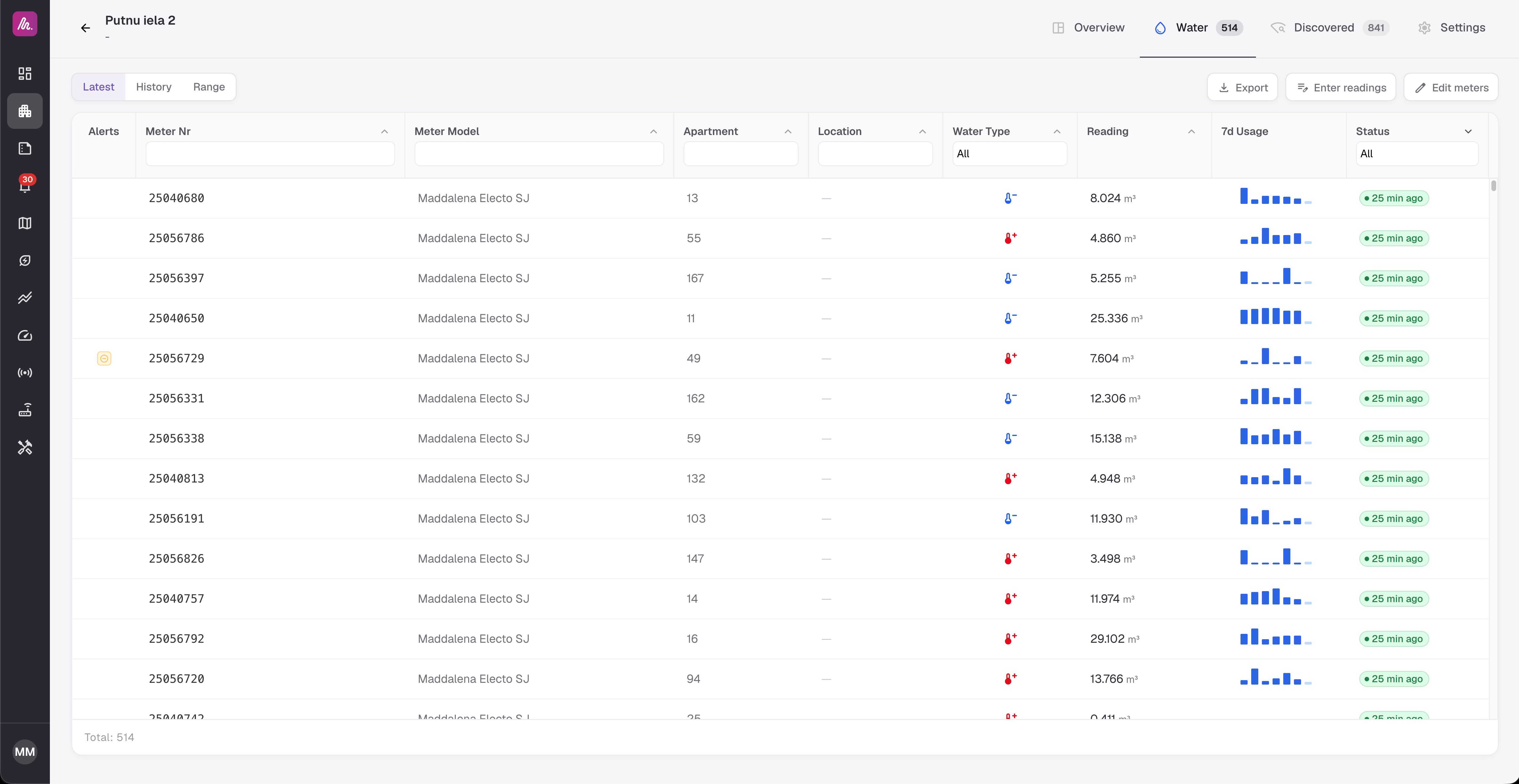The width and height of the screenshot is (1519, 784).
Task: Open the Water Type All filter dropdown
Action: tap(1009, 154)
